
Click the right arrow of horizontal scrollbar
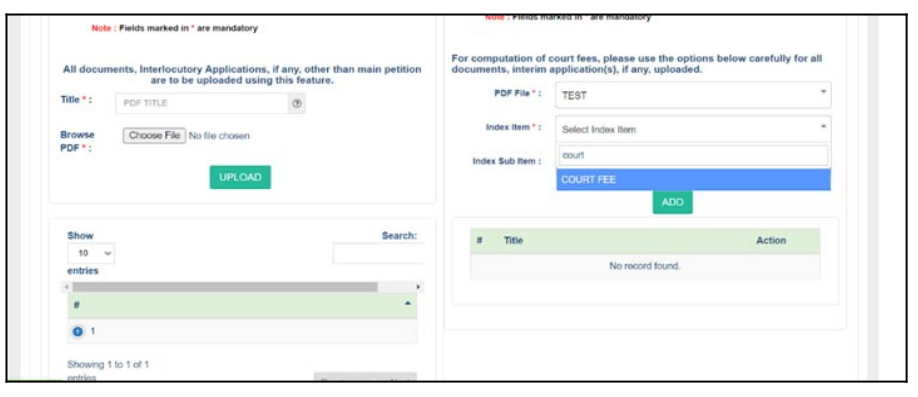[x=418, y=287]
